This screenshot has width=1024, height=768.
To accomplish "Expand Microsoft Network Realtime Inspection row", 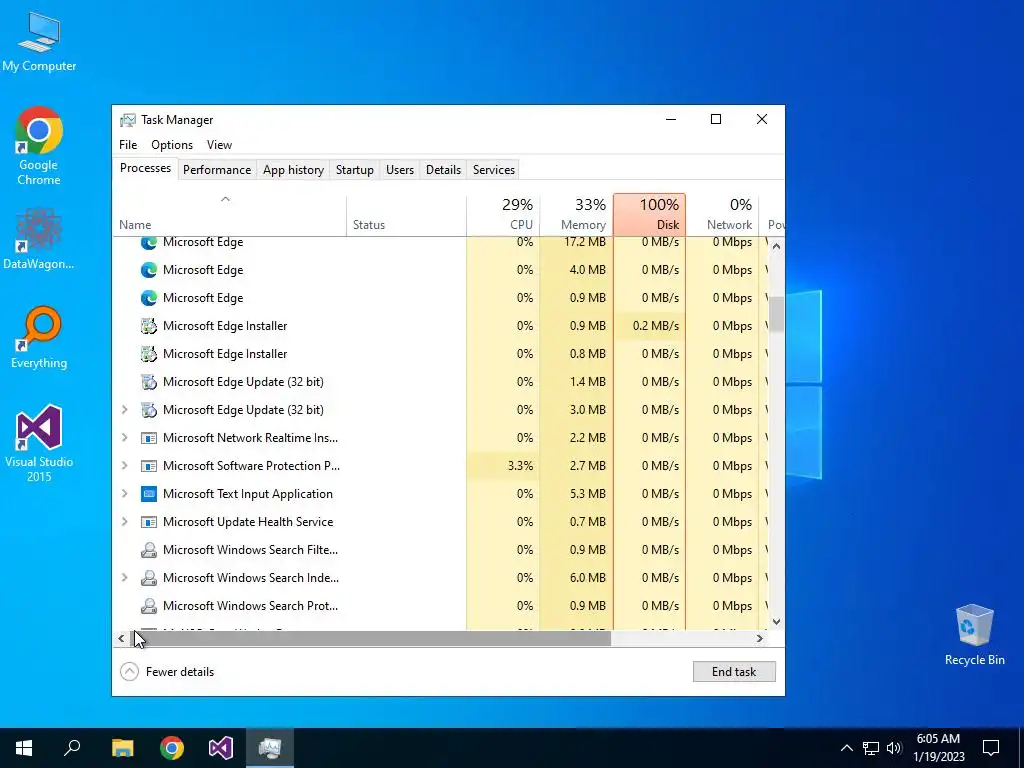I will (x=125, y=438).
